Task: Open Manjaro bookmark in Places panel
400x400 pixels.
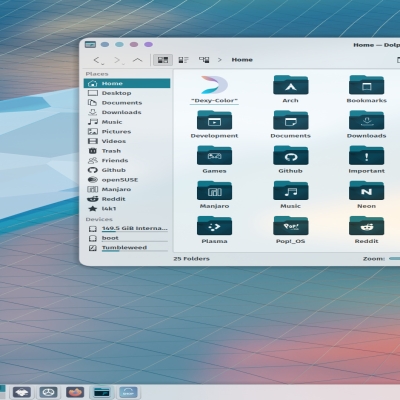Action: (x=127, y=189)
